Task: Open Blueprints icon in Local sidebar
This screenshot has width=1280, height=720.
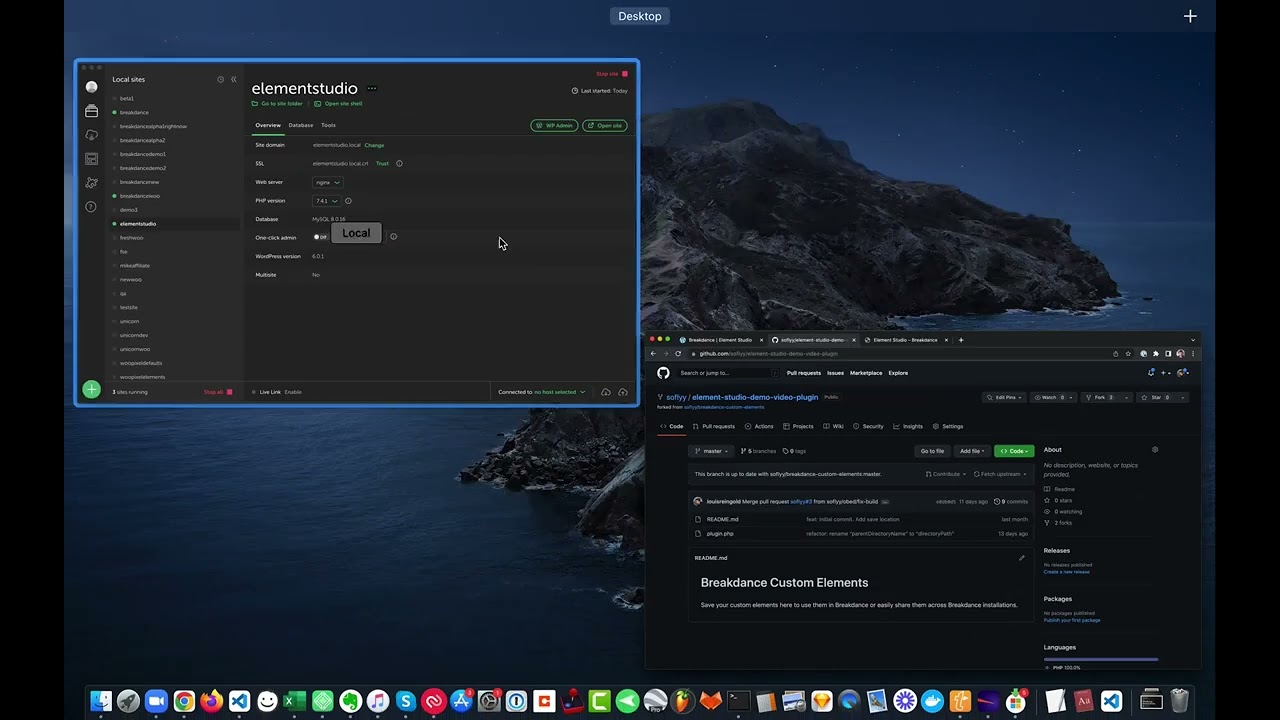Action: [x=92, y=159]
